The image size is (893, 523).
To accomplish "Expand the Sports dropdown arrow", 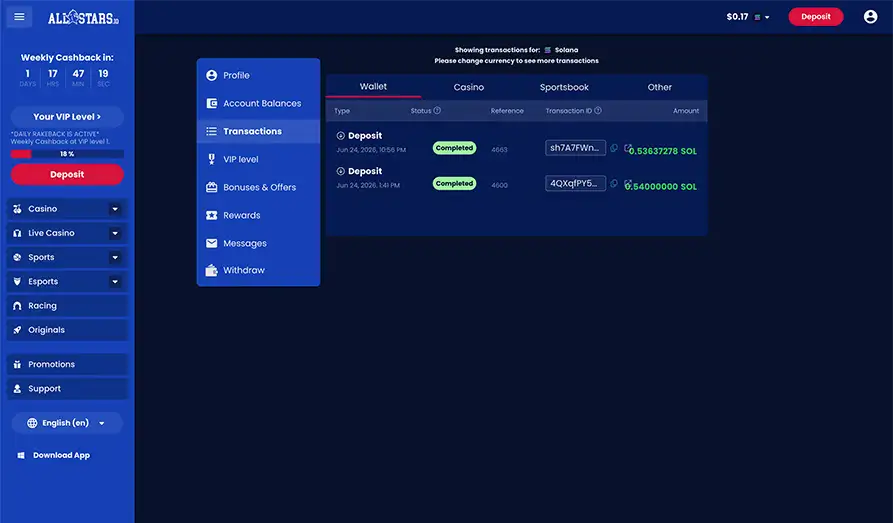I will click(115, 258).
